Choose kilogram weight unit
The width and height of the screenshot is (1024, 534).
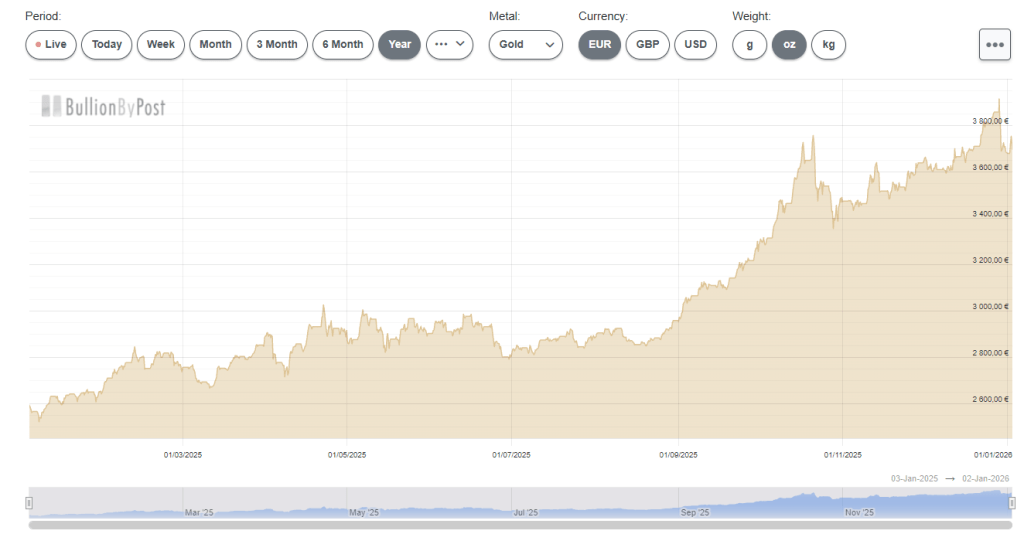828,45
